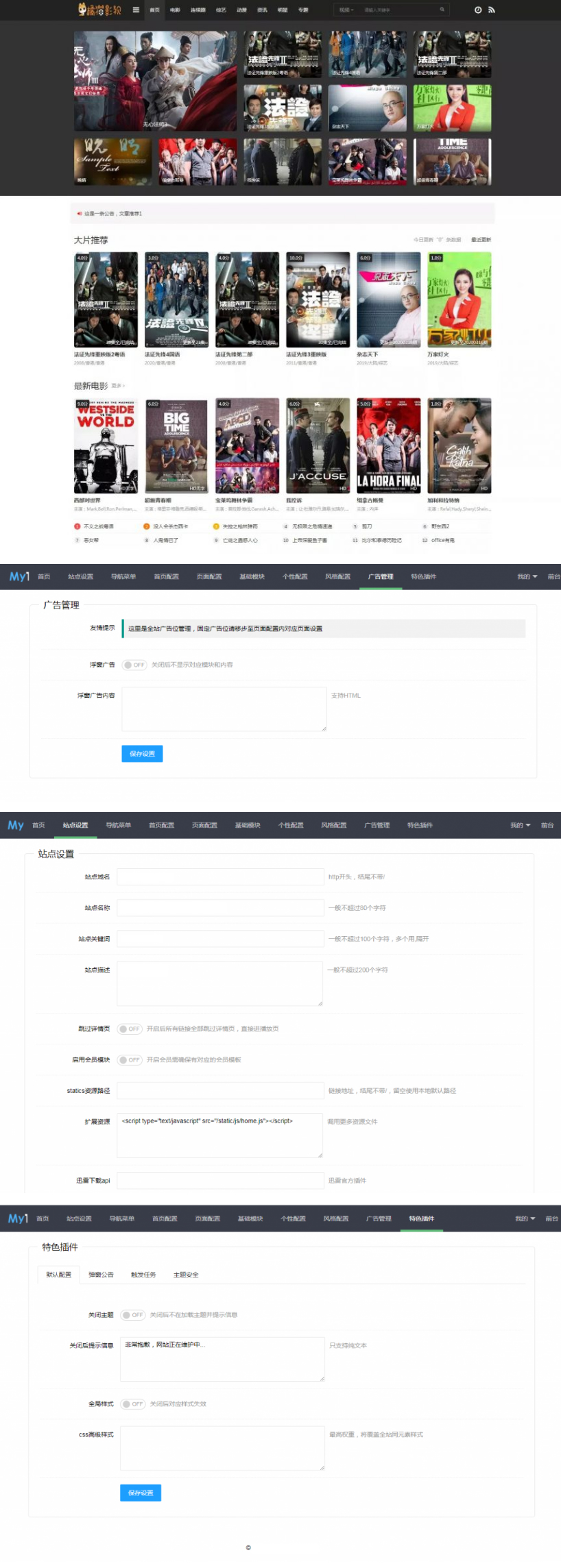This screenshot has width=561, height=1568.
Task: Click the My logo in 广告管理 panel
Action: click(19, 576)
